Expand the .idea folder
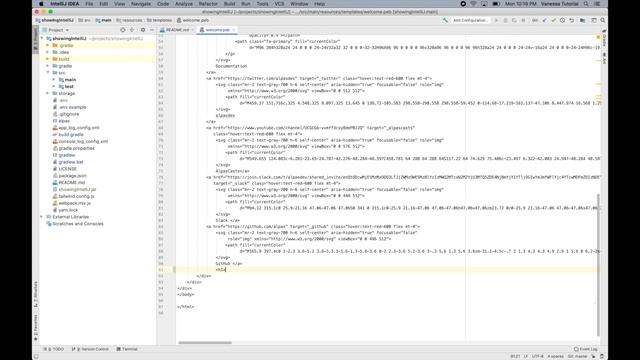The width and height of the screenshot is (640, 360). (48, 52)
